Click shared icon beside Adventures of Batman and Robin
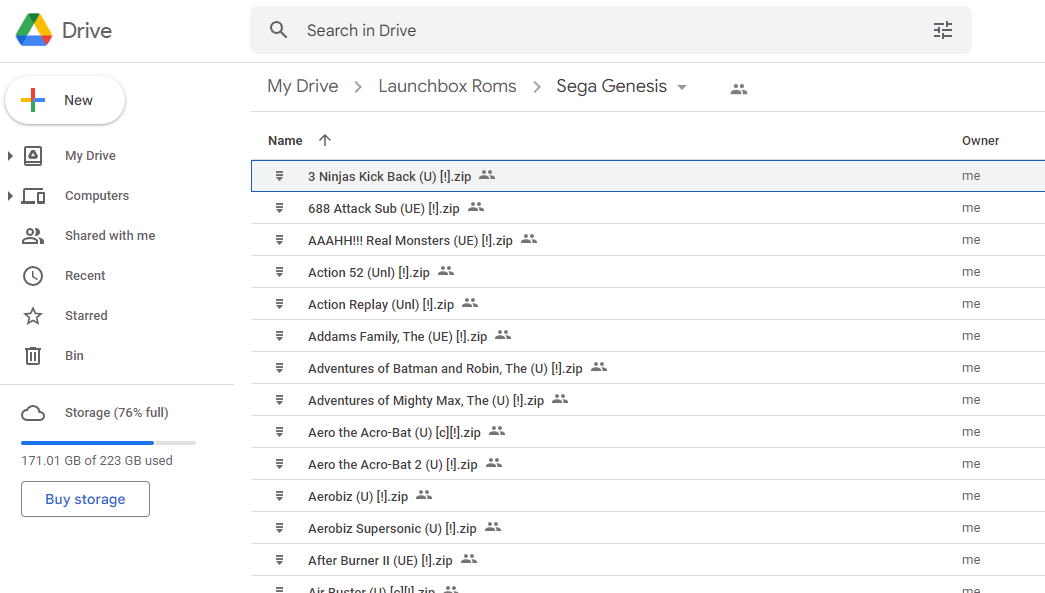The width and height of the screenshot is (1045, 593). point(599,367)
